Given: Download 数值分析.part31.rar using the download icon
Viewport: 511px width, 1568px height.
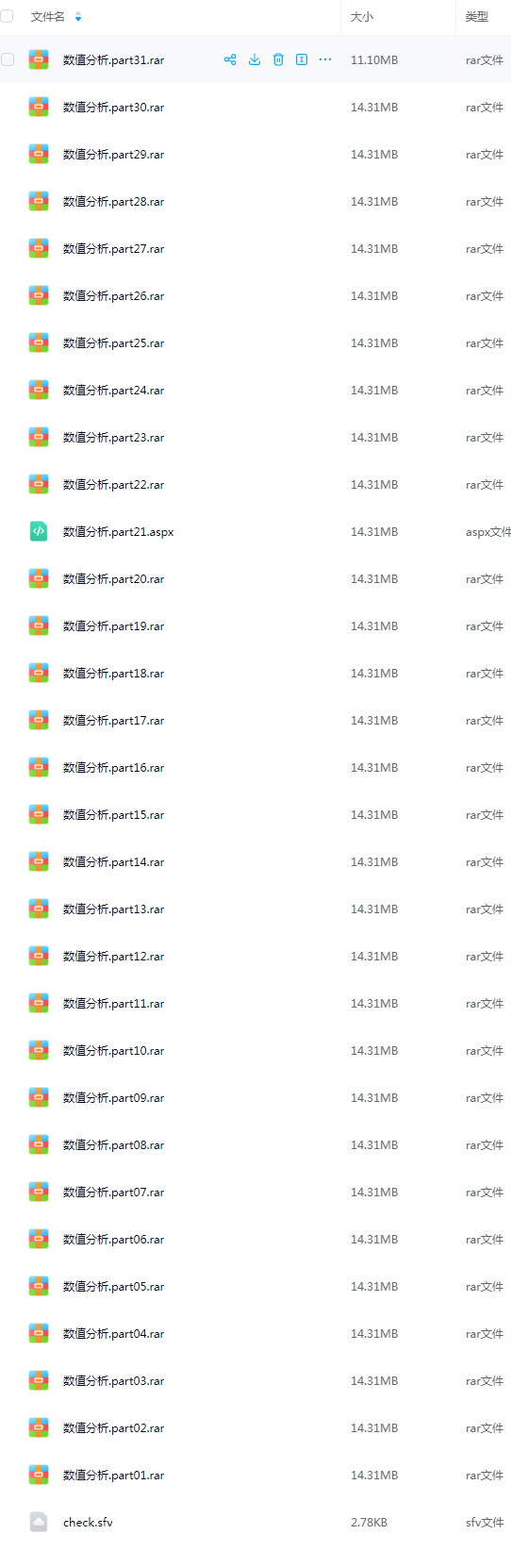Looking at the screenshot, I should click(x=255, y=59).
